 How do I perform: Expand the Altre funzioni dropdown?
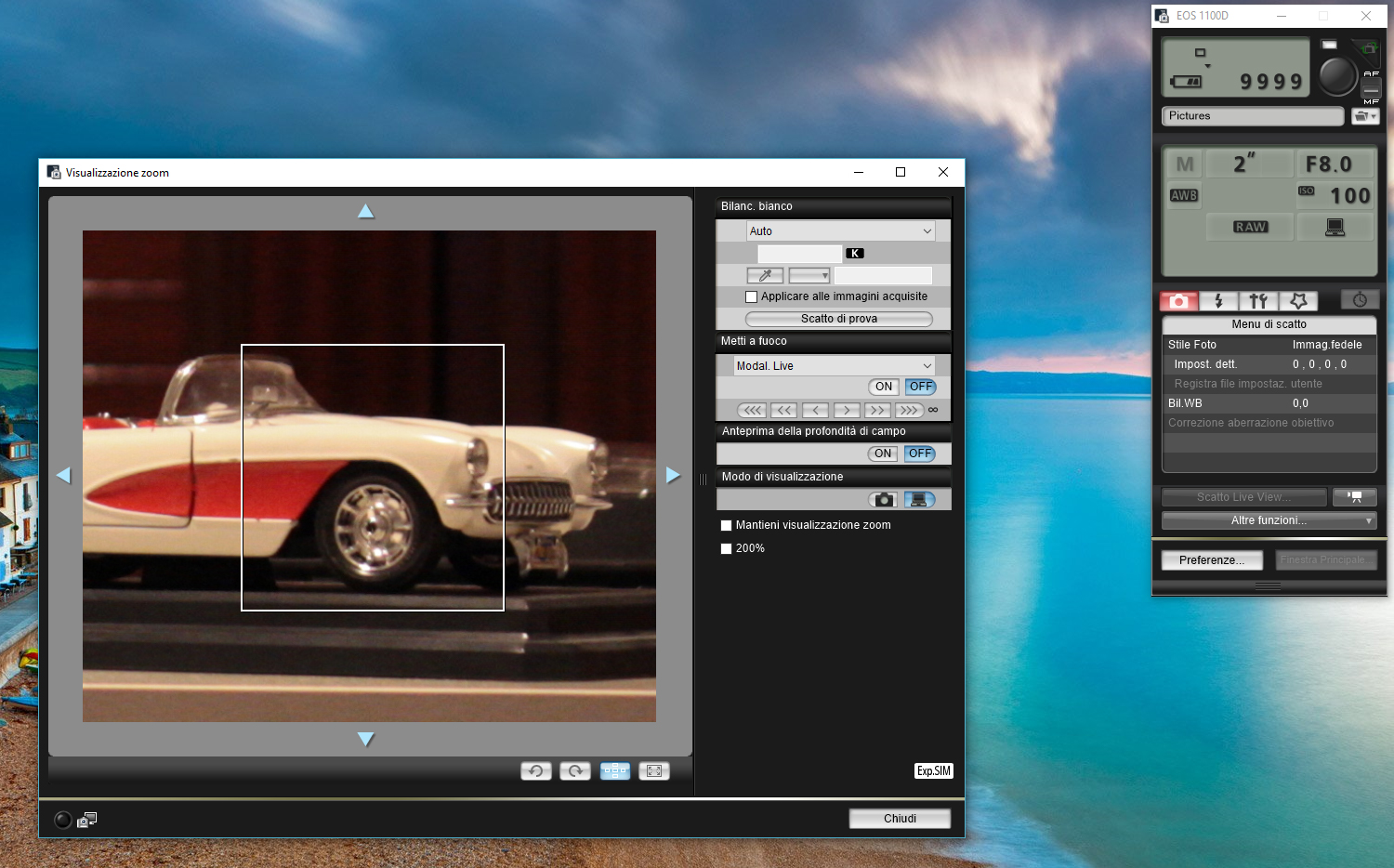[1269, 520]
